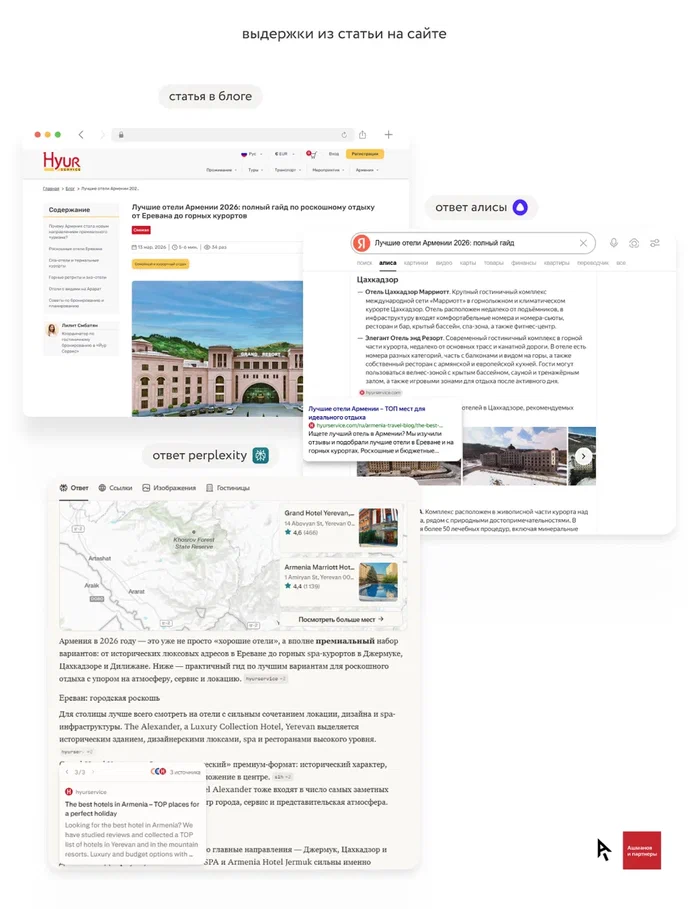Screen dimensions: 688x909
Task: Switch to Yandex переводчик tab
Action: (x=593, y=263)
